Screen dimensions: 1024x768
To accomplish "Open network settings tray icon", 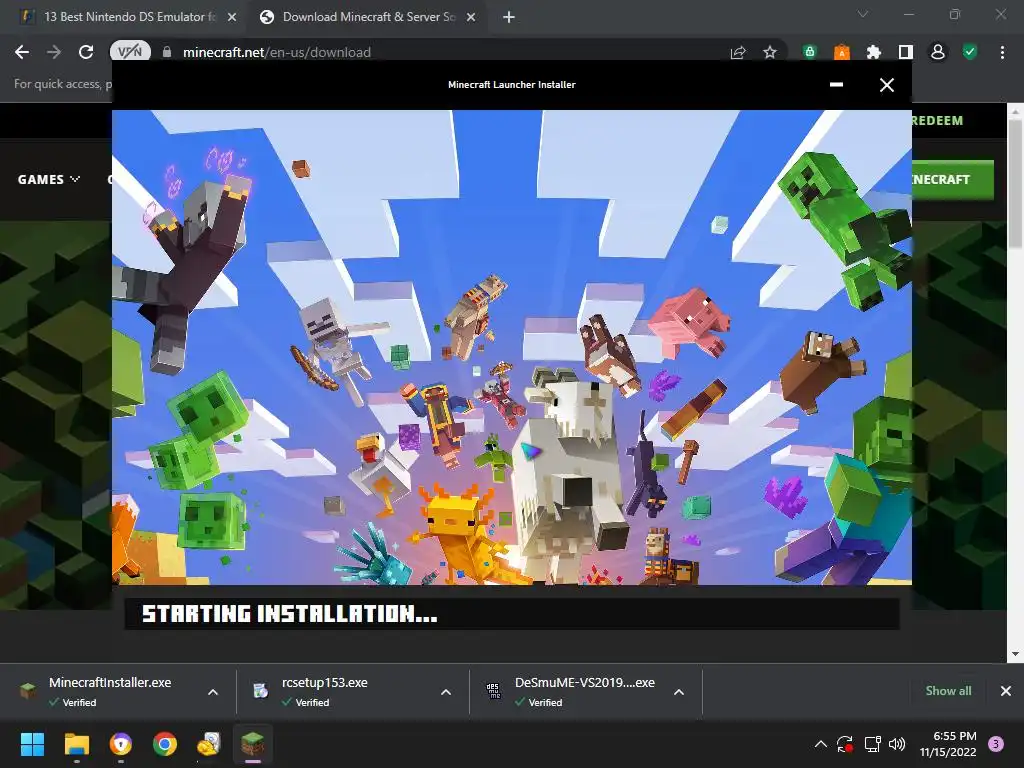I will tap(872, 744).
